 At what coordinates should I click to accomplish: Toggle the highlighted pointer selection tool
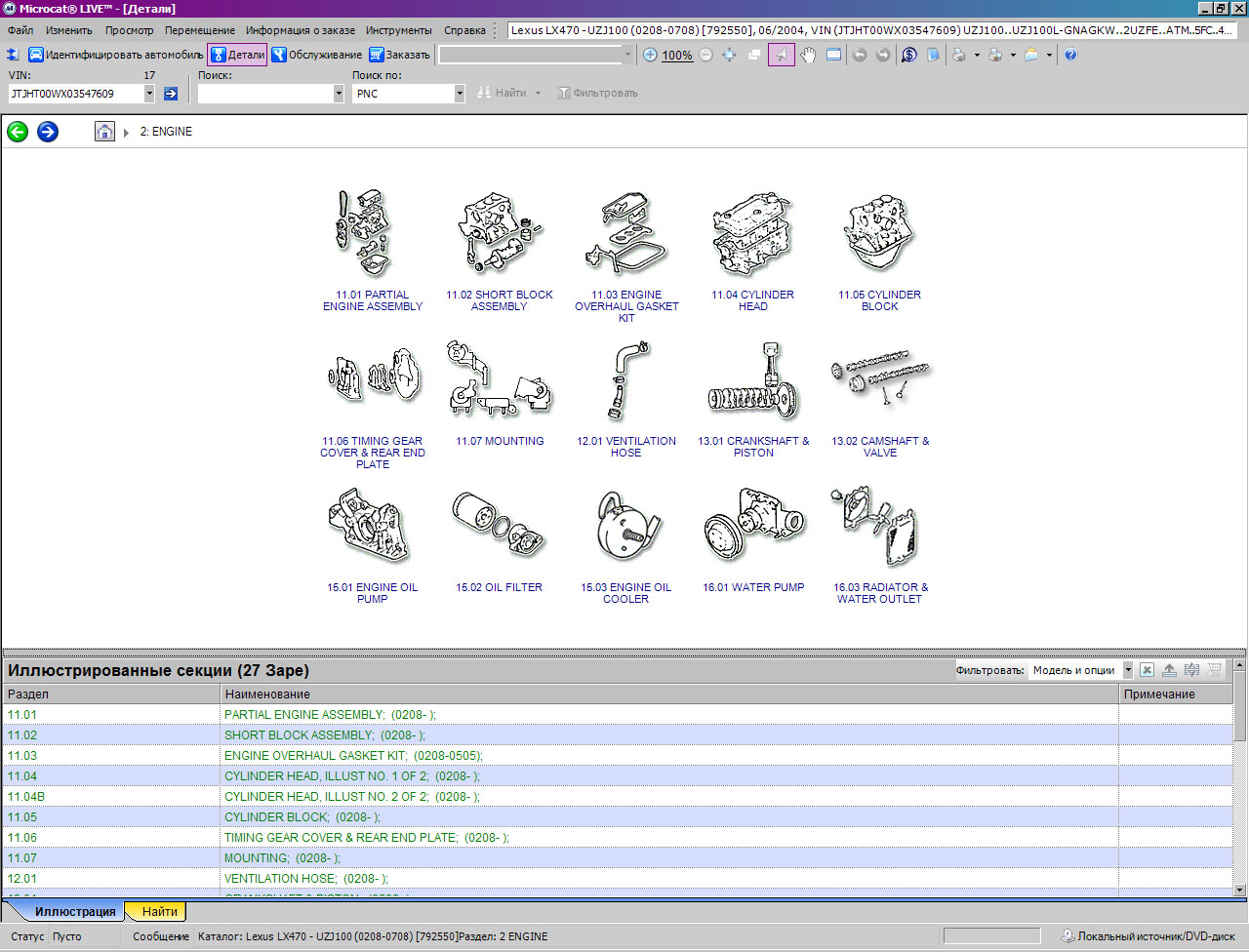pos(781,55)
